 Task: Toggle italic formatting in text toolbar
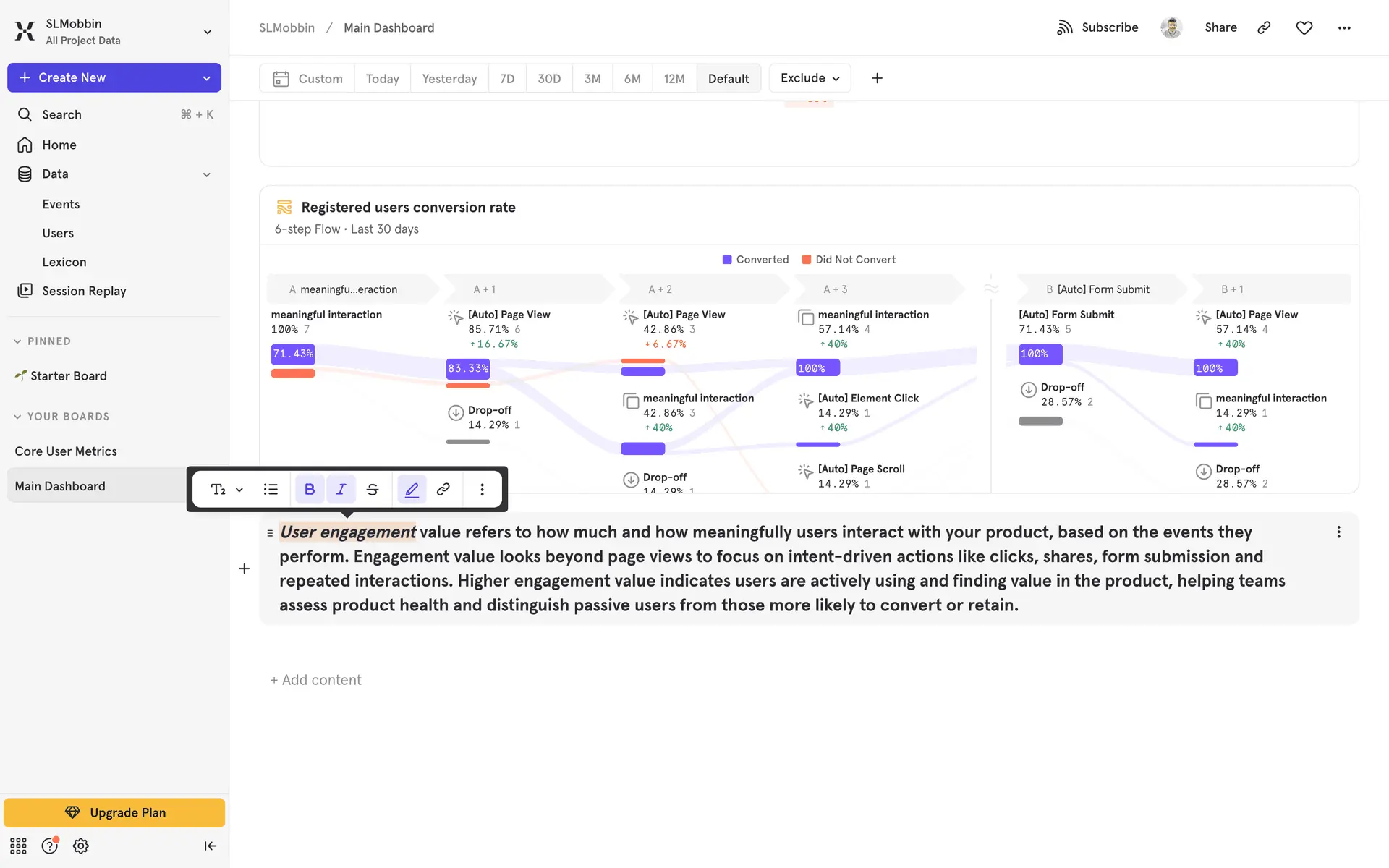point(341,490)
